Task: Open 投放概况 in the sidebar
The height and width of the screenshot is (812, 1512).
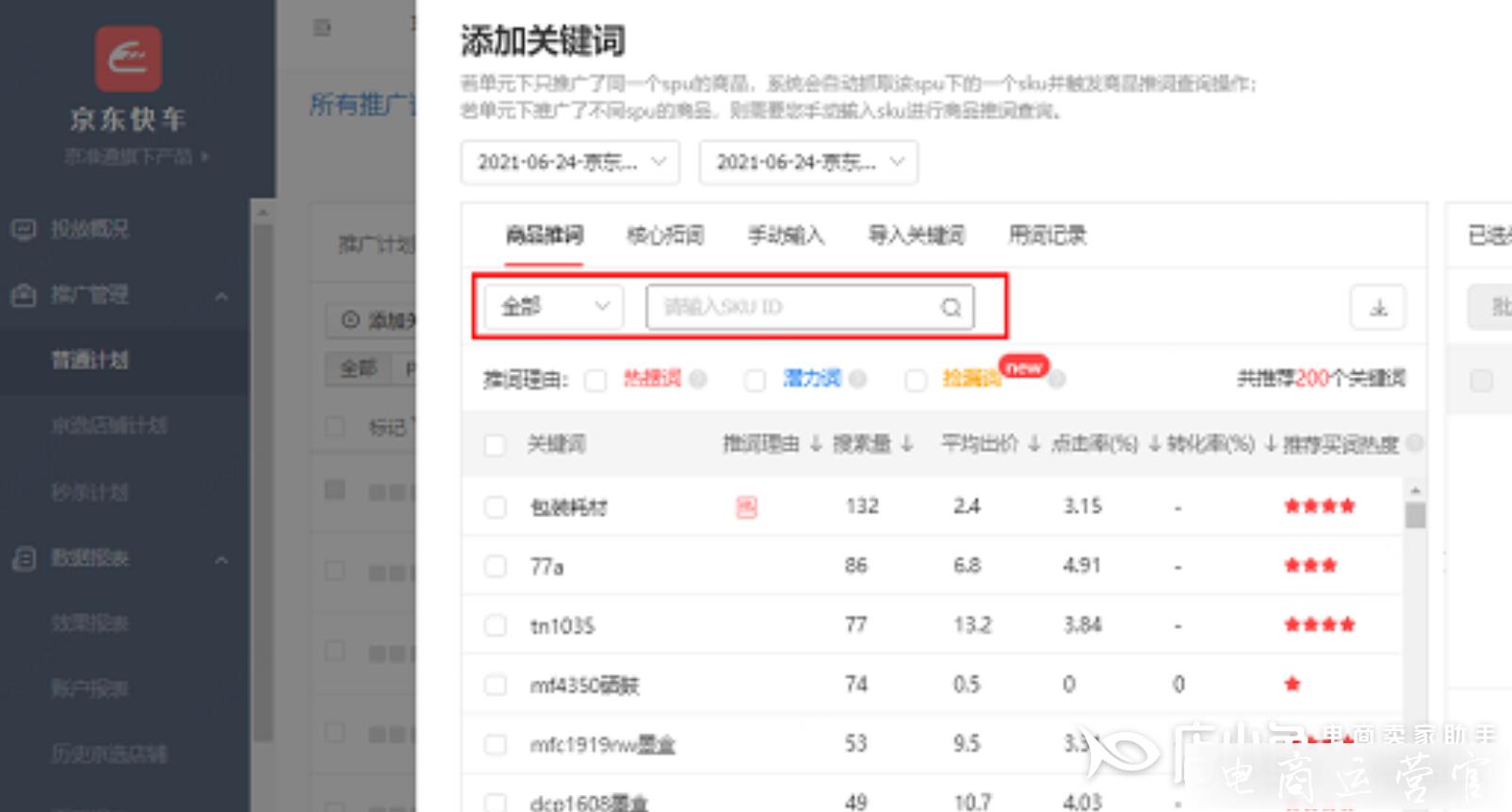Action: point(89,229)
